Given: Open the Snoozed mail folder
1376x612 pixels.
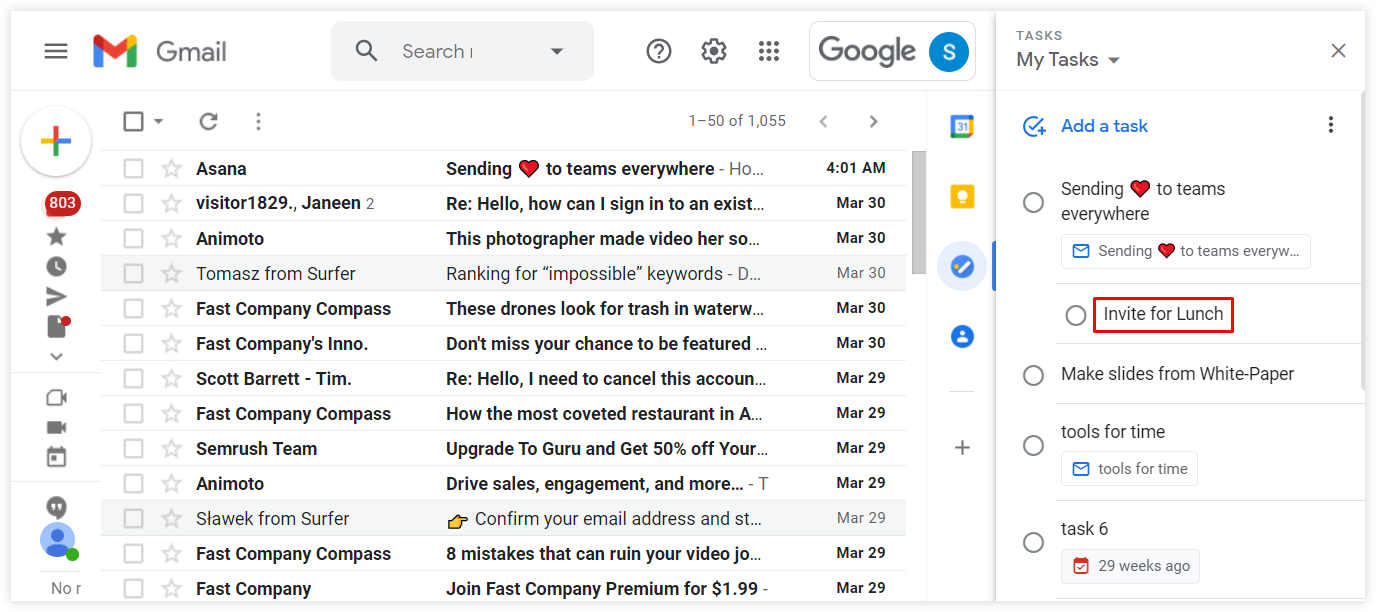Looking at the screenshot, I should (x=56, y=266).
